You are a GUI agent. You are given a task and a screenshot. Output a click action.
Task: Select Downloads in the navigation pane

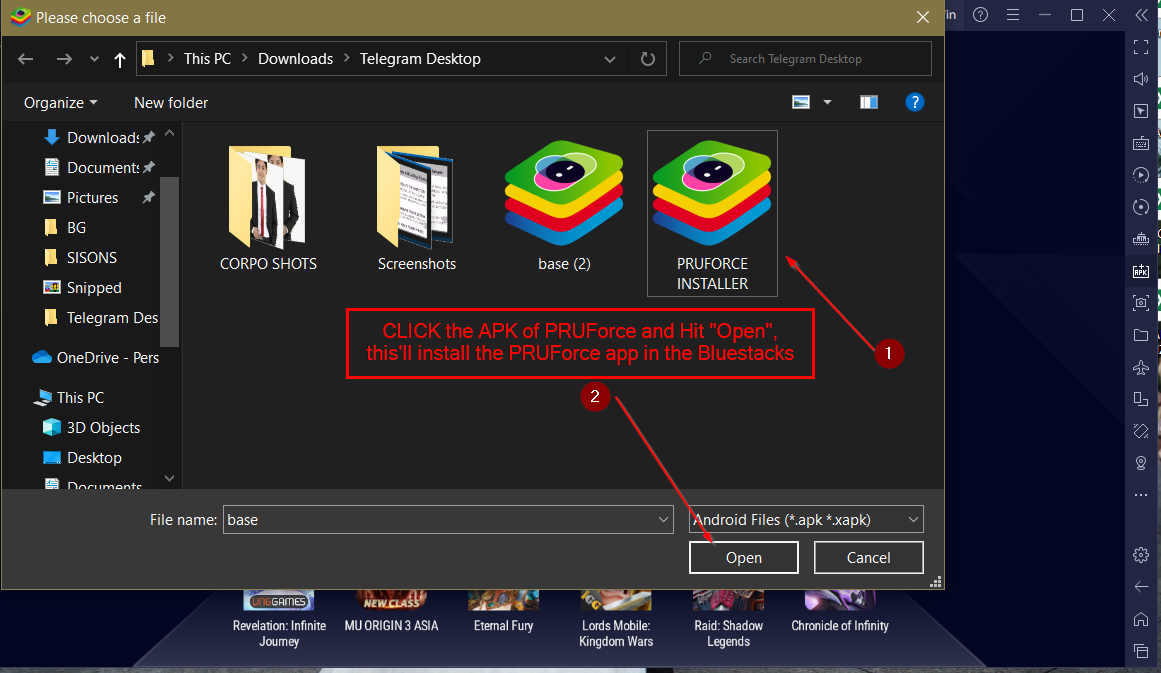tap(100, 138)
